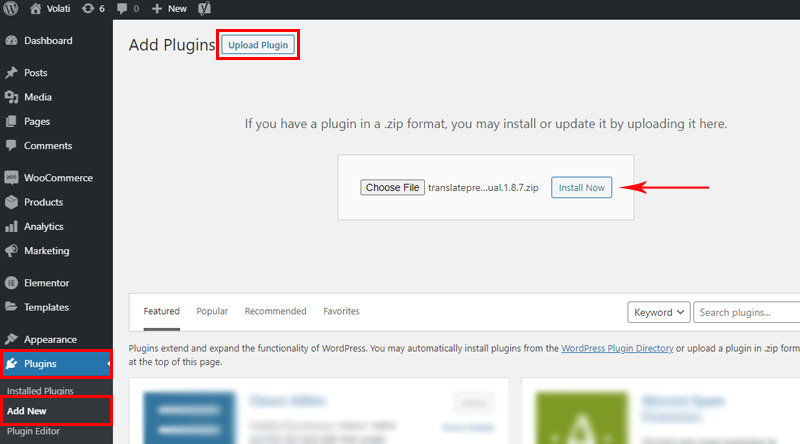Open Plugin Editor submenu
The width and height of the screenshot is (800, 444).
click(x=33, y=431)
